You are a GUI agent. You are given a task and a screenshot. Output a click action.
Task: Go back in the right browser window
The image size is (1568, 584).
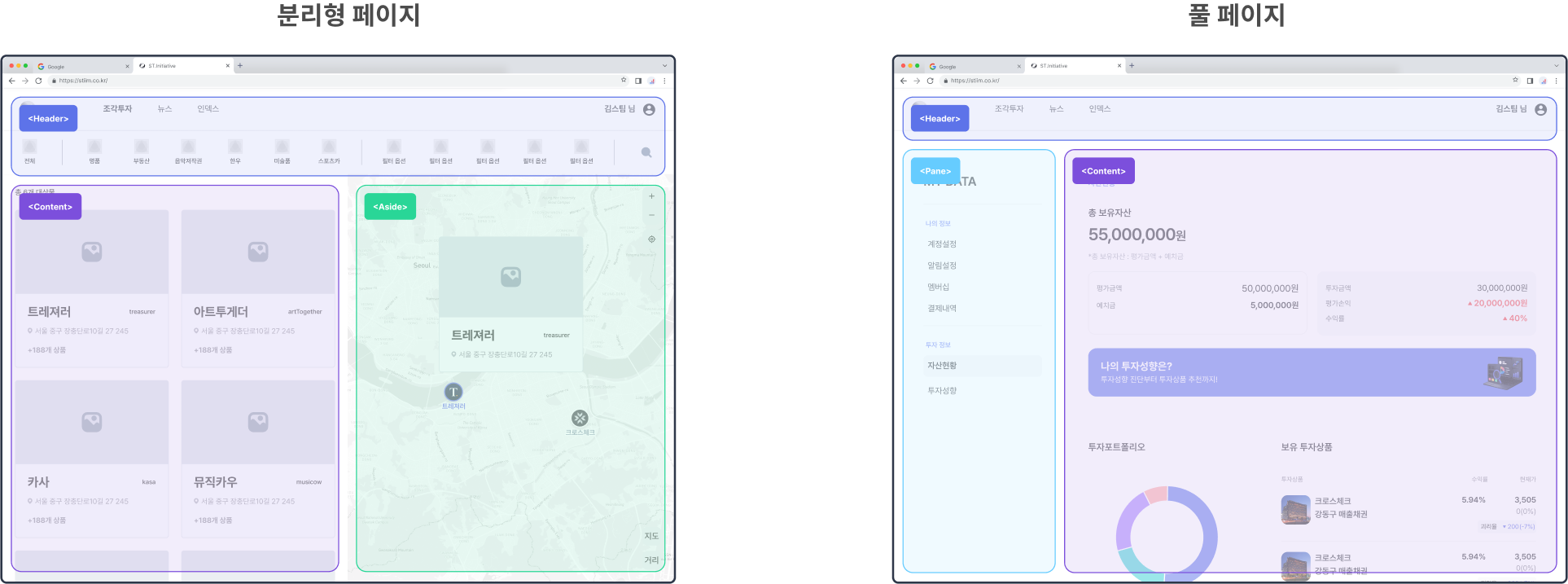[903, 81]
